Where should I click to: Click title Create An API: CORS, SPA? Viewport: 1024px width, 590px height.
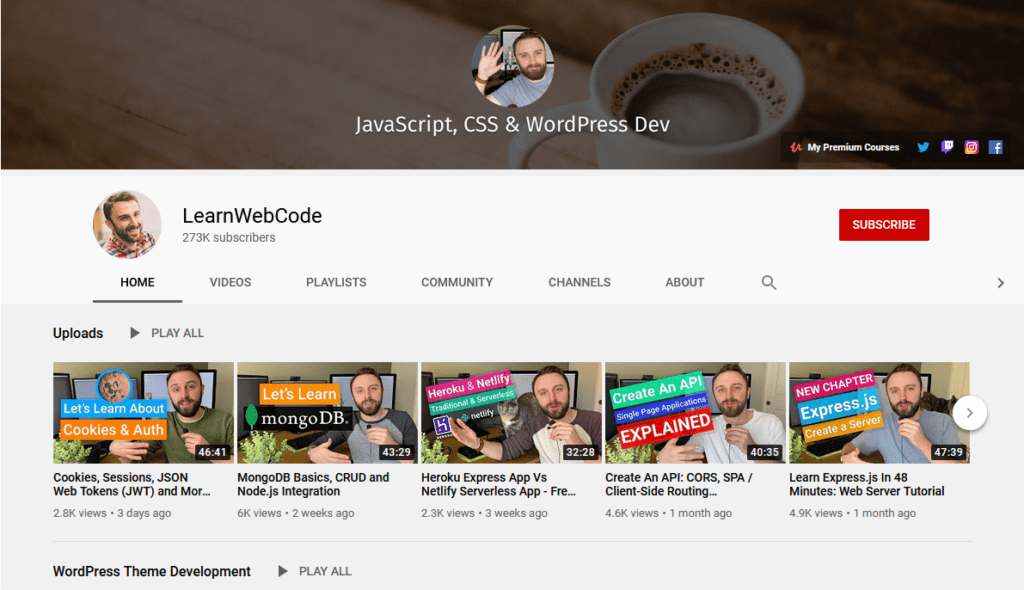(679, 484)
